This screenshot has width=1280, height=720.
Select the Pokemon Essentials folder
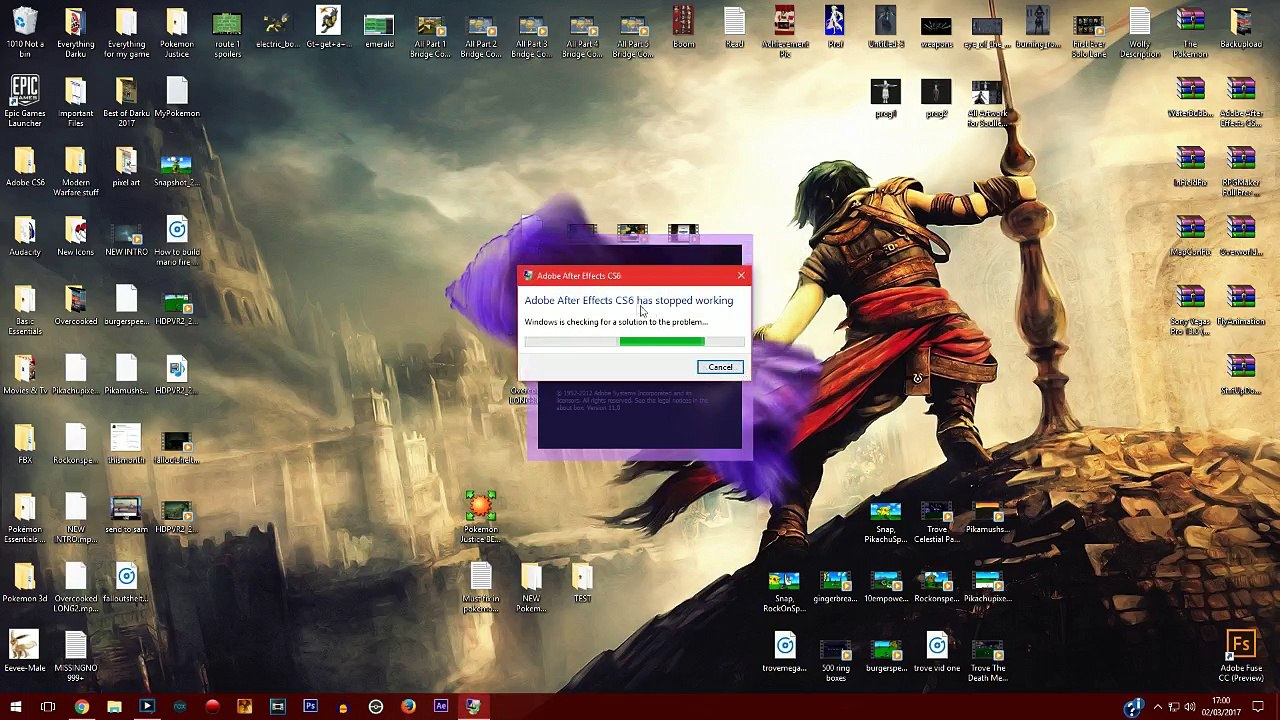(25, 516)
